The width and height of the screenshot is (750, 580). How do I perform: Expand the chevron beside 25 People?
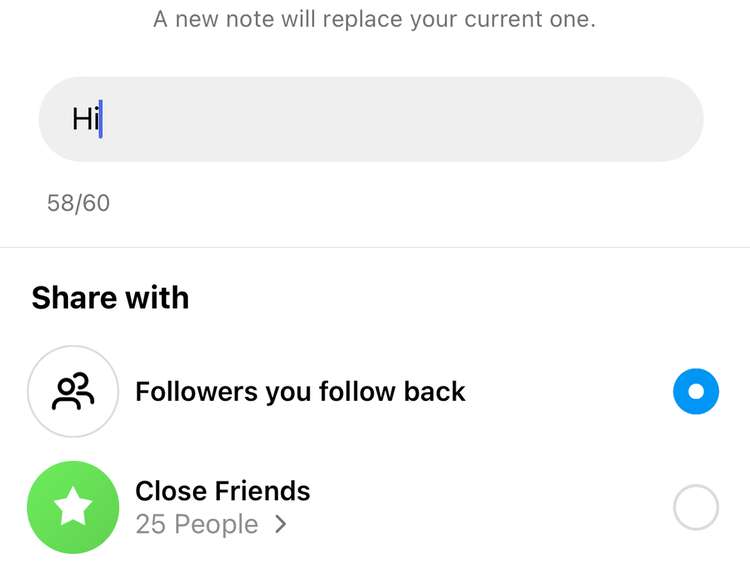[x=281, y=524]
